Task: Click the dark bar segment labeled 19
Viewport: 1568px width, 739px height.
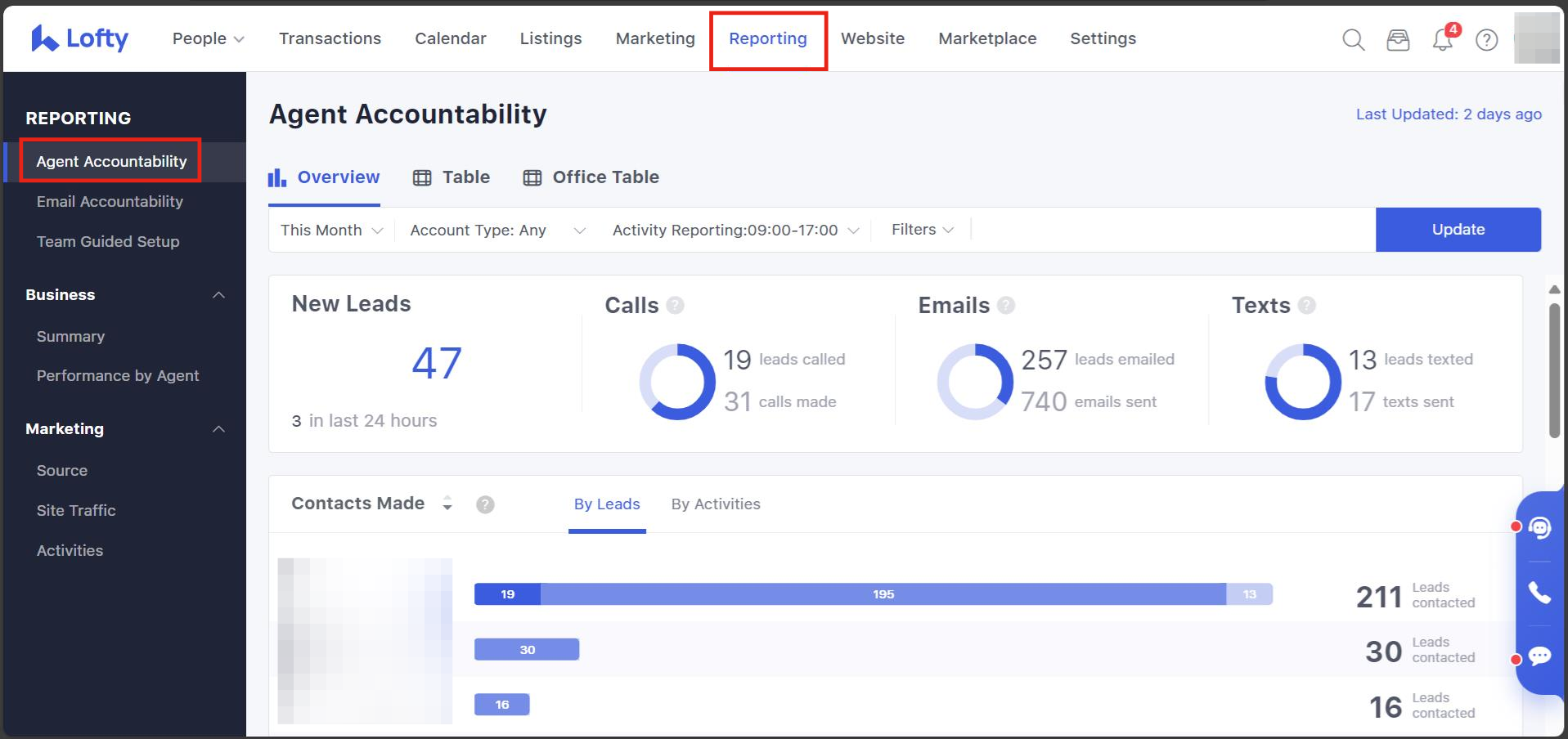Action: (507, 594)
